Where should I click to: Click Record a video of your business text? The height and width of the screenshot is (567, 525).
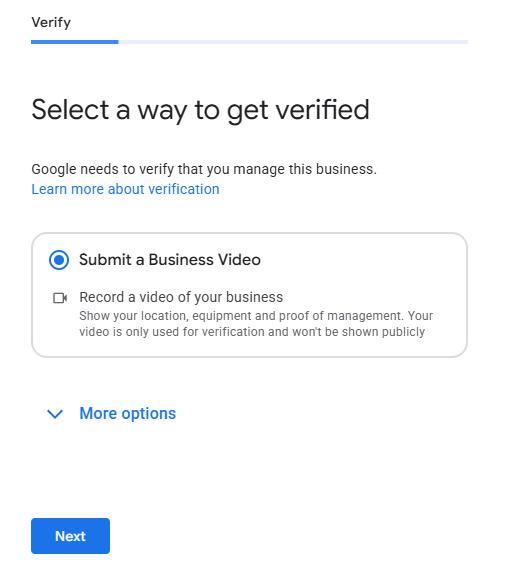pyautogui.click(x=181, y=297)
